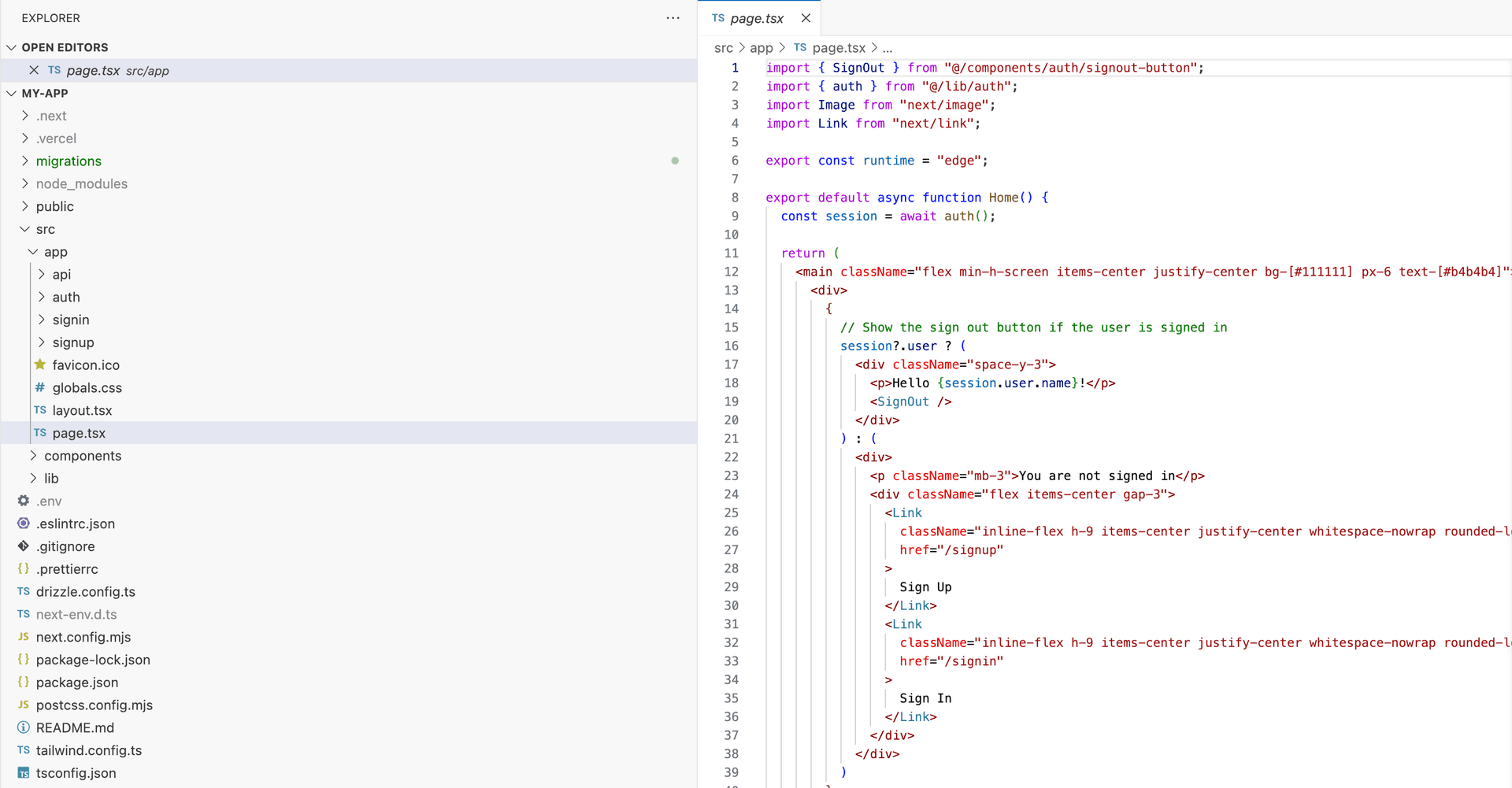This screenshot has width=1512, height=788.
Task: Click the .env gear file icon
Action: (x=24, y=501)
